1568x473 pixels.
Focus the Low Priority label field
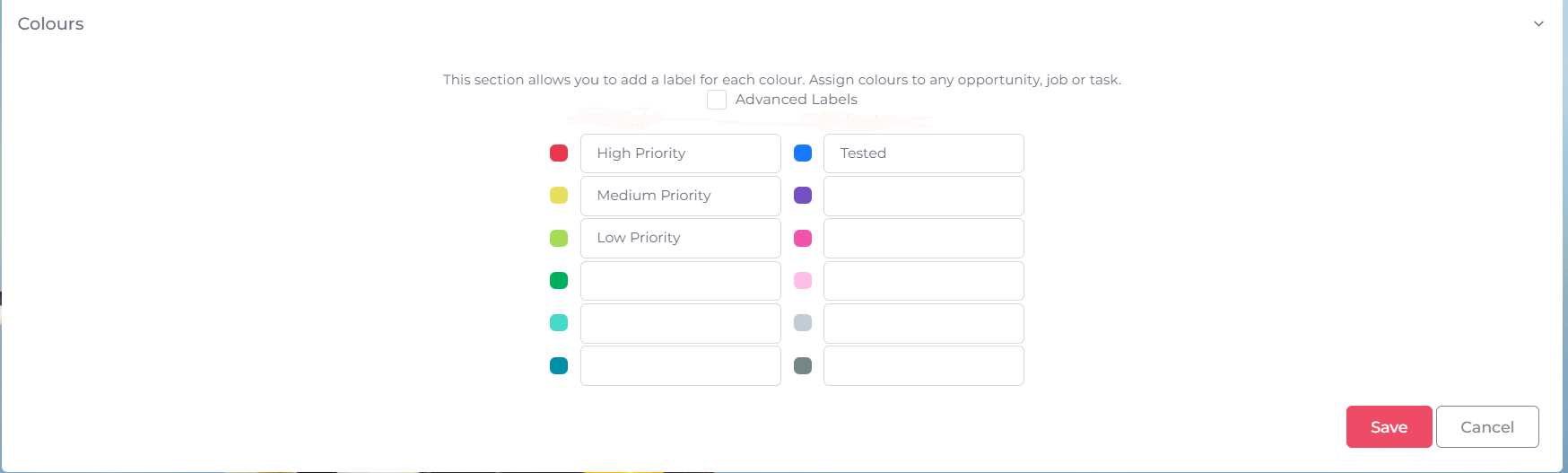[680, 238]
